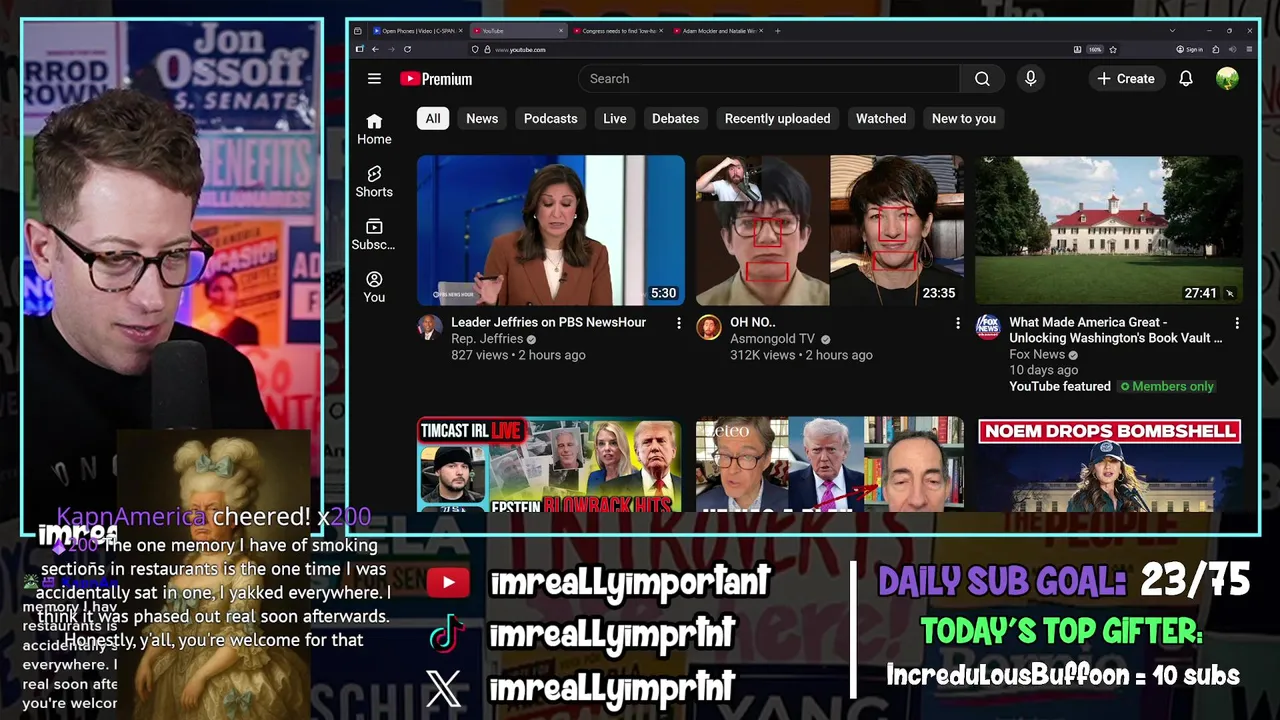Select the Debates filter chip

[x=676, y=118]
